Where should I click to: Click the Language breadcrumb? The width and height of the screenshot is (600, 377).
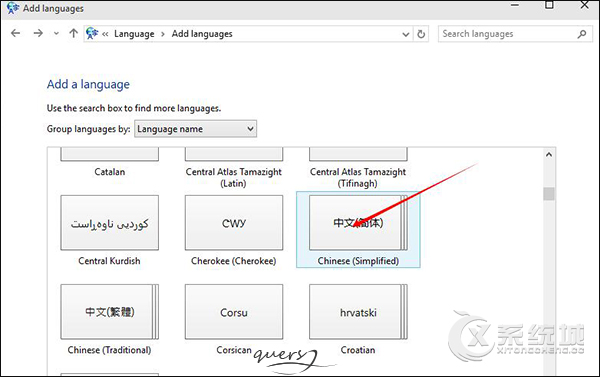click(x=134, y=34)
